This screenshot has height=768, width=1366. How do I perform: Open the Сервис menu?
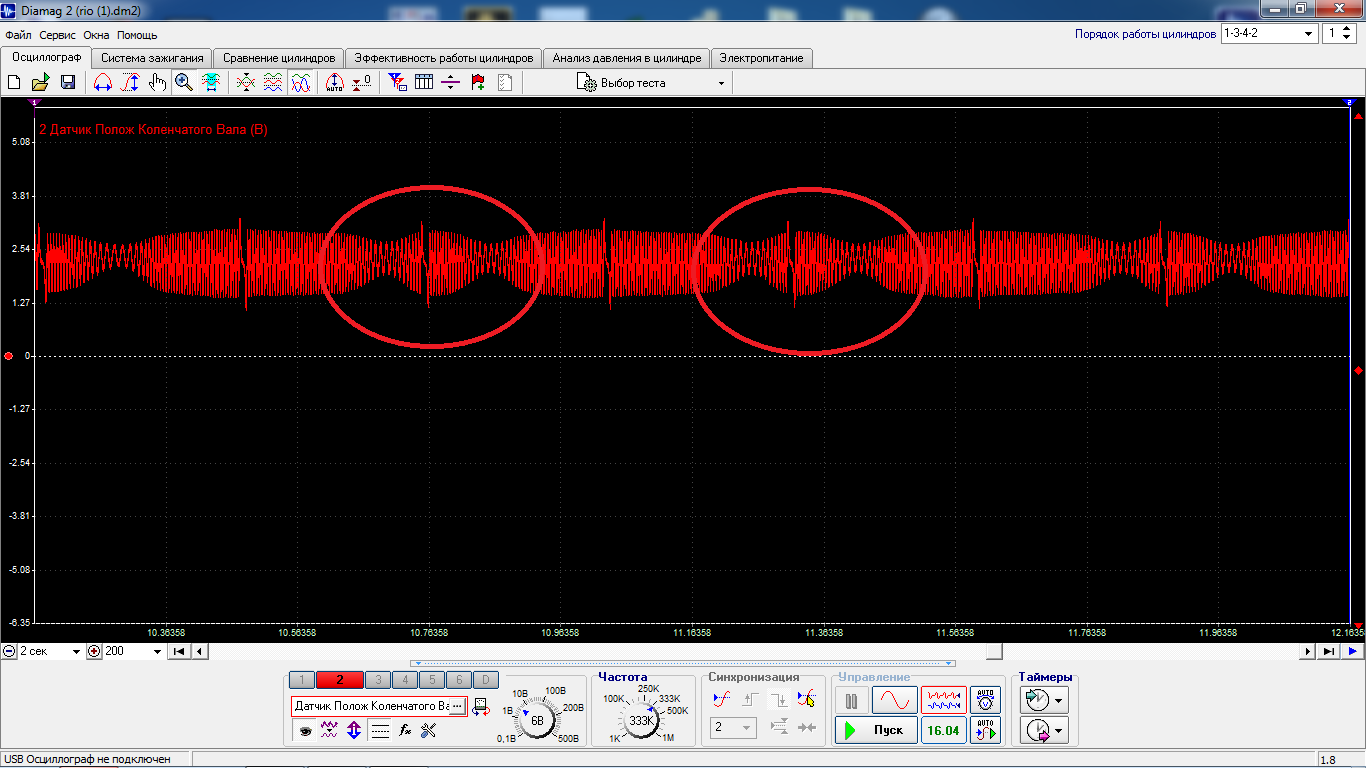point(57,34)
